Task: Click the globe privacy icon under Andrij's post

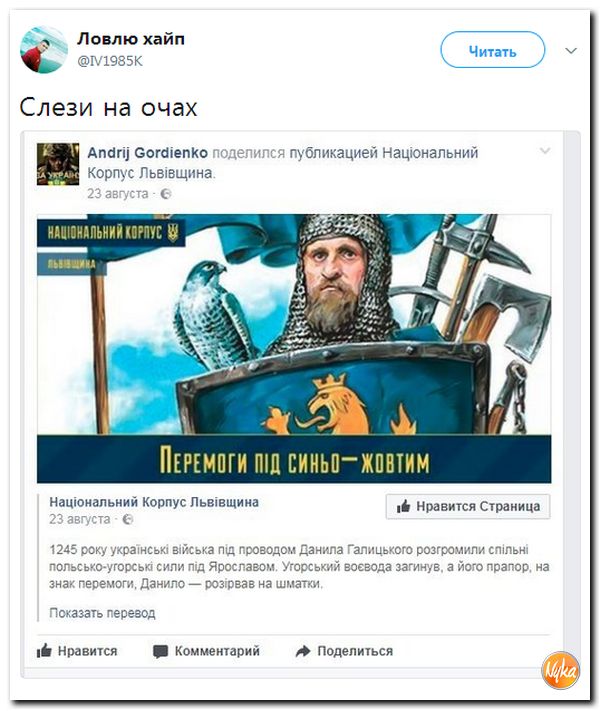Action: pos(166,194)
